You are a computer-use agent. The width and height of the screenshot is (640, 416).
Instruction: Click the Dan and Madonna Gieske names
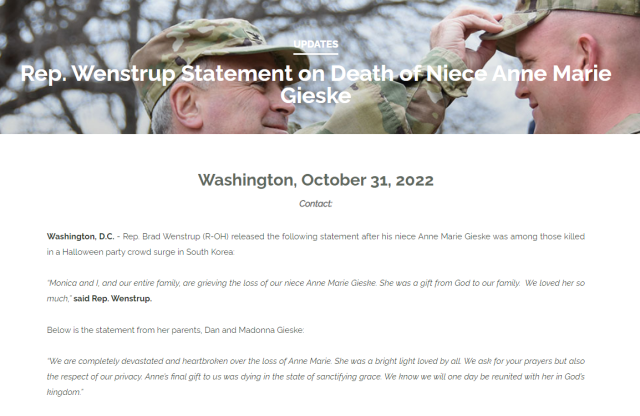pos(254,330)
